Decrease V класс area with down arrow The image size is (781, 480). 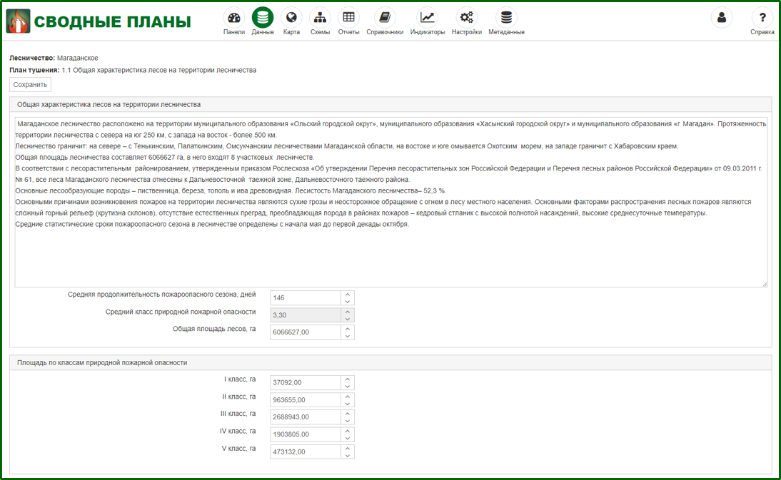[348, 455]
